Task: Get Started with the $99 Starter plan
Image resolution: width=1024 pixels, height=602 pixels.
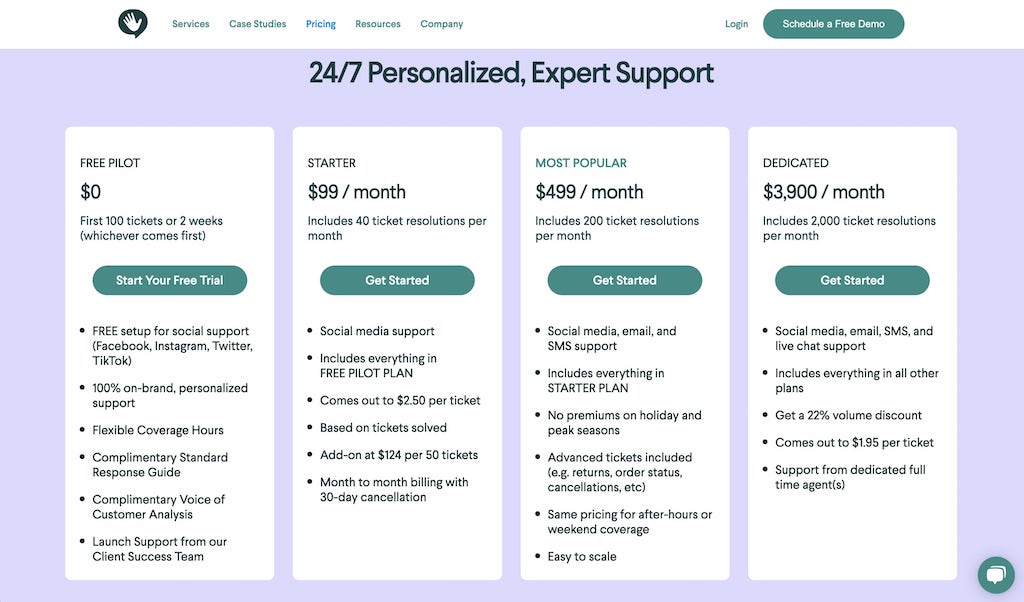Action: pos(397,280)
